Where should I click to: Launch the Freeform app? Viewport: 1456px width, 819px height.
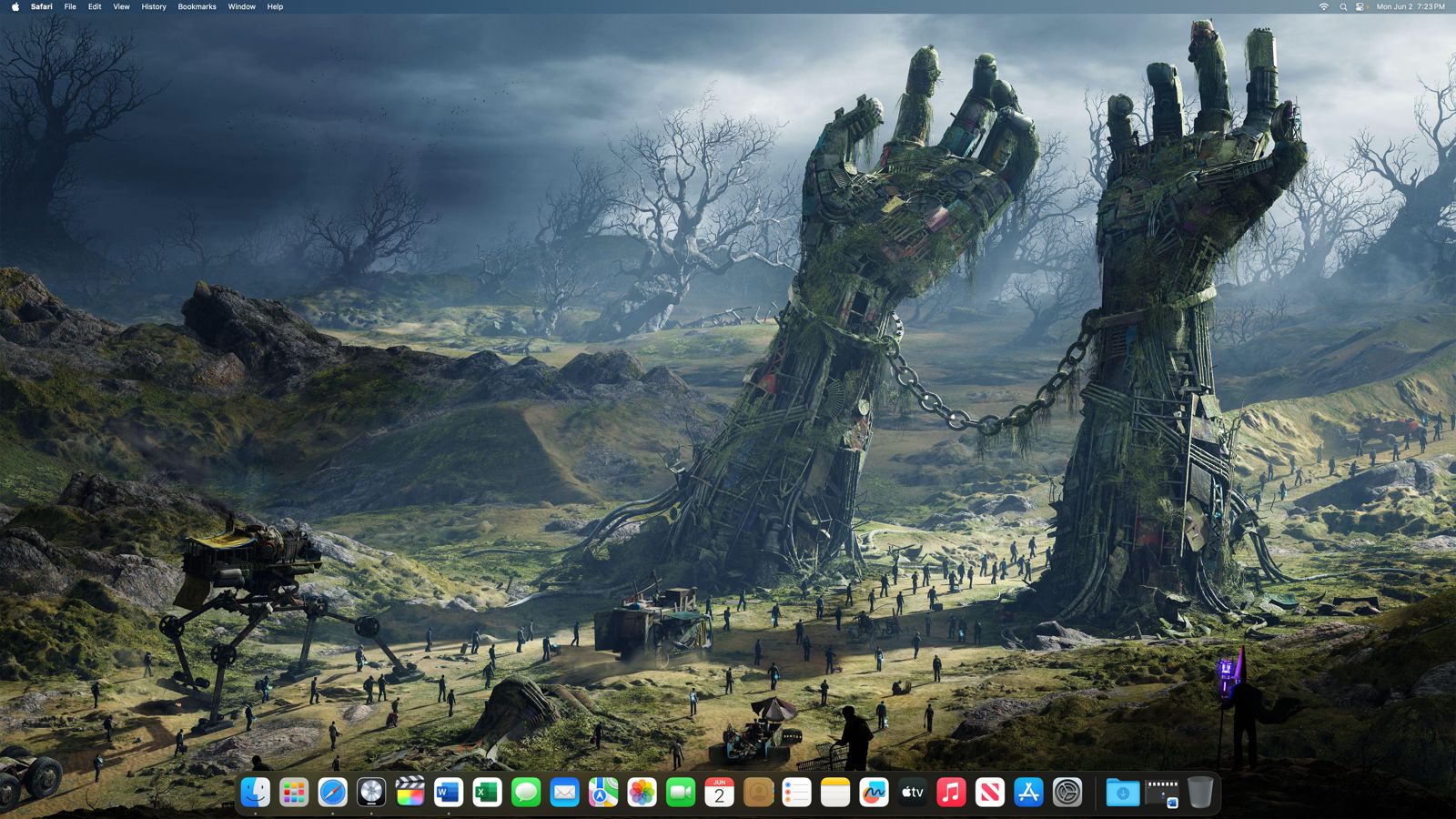tap(874, 793)
